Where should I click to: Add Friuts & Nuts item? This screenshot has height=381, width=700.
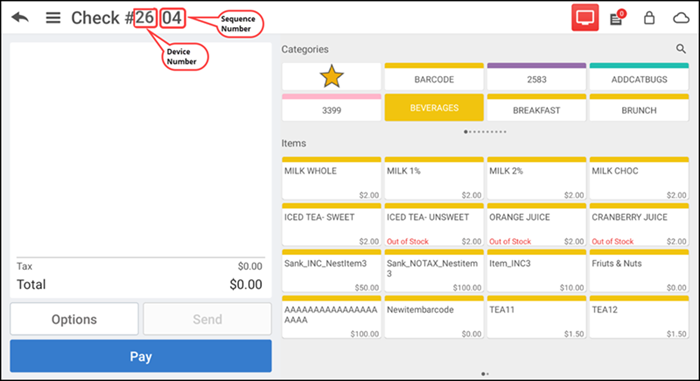coord(639,271)
